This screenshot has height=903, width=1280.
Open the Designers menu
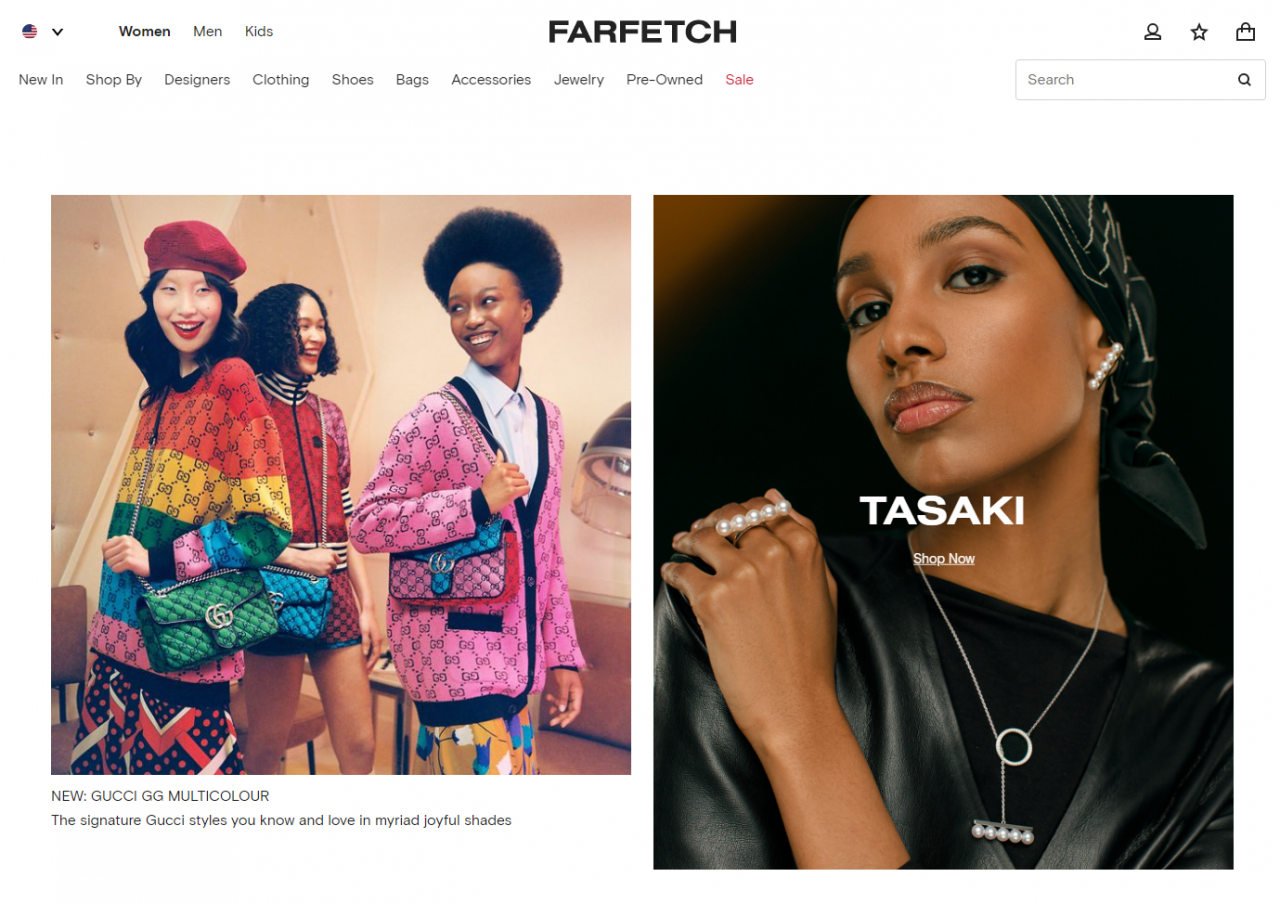click(197, 79)
